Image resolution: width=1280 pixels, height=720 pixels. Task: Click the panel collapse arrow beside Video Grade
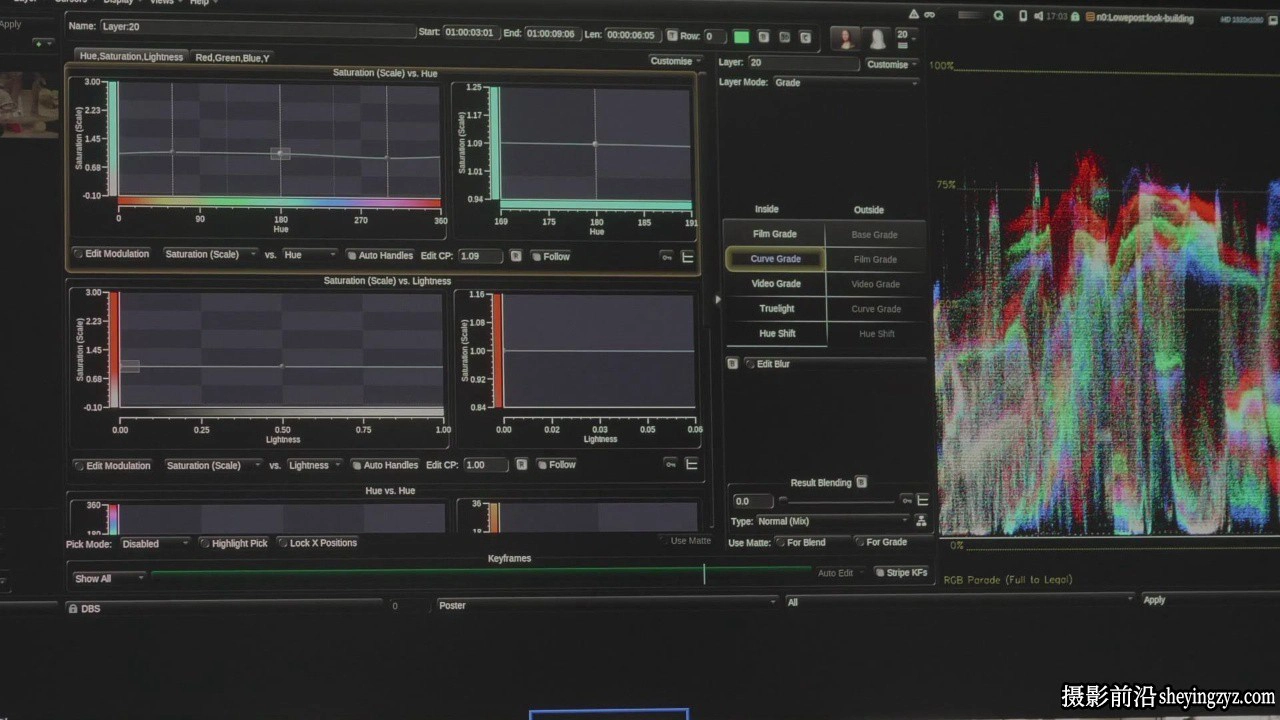click(717, 299)
